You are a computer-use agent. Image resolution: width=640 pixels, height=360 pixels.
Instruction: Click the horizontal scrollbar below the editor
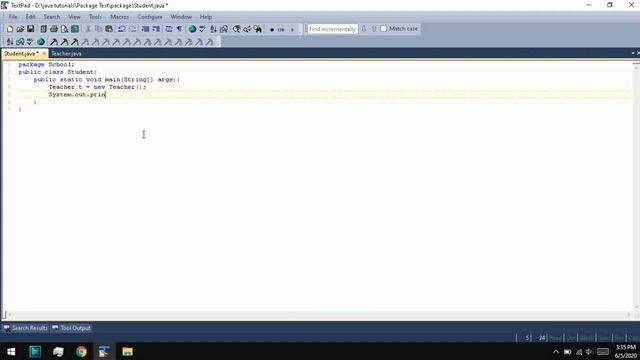coord(320,315)
